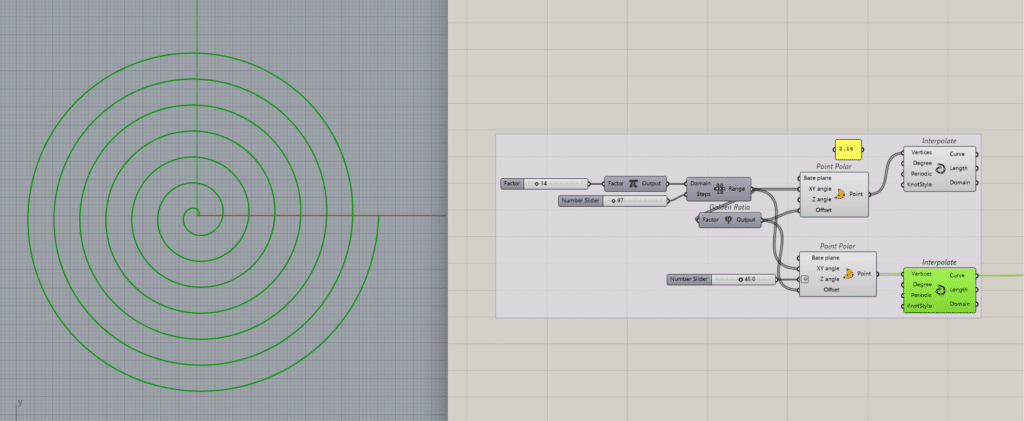1024x421 pixels.
Task: Click the Factor slider handle at 14
Action: [x=537, y=183]
